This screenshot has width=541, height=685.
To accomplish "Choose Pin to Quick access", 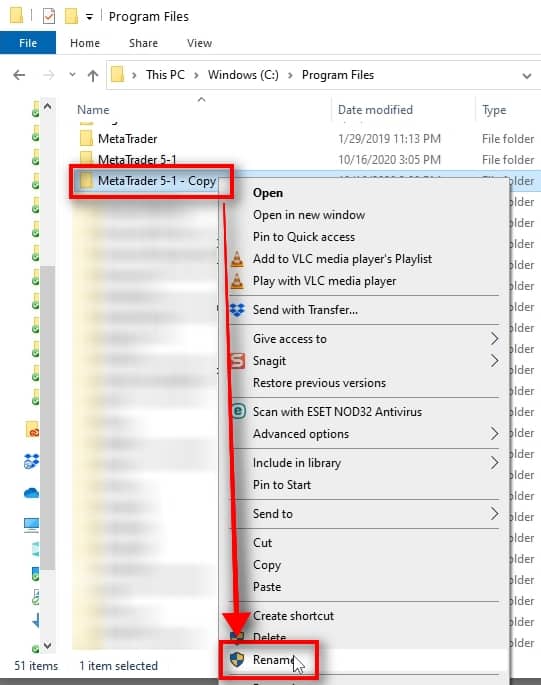I will point(304,237).
